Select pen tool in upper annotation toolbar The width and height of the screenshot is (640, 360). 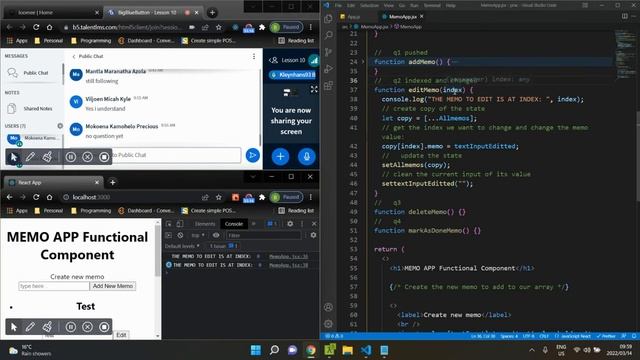pyautogui.click(x=30, y=157)
